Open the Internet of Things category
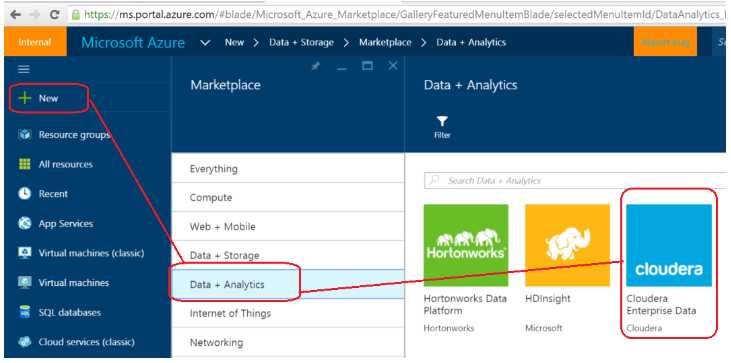 [x=288, y=313]
